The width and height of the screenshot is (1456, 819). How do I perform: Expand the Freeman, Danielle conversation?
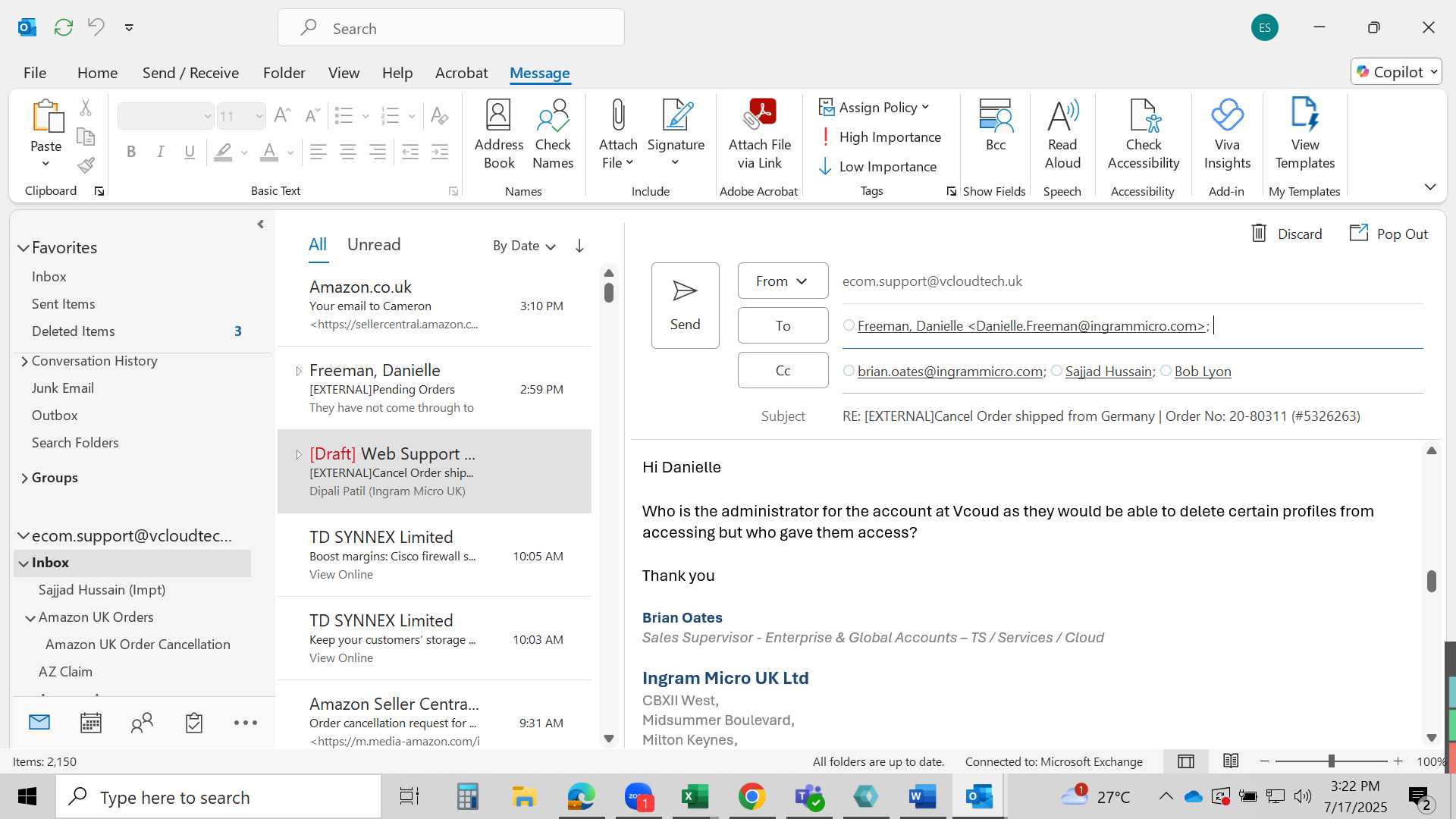[298, 371]
